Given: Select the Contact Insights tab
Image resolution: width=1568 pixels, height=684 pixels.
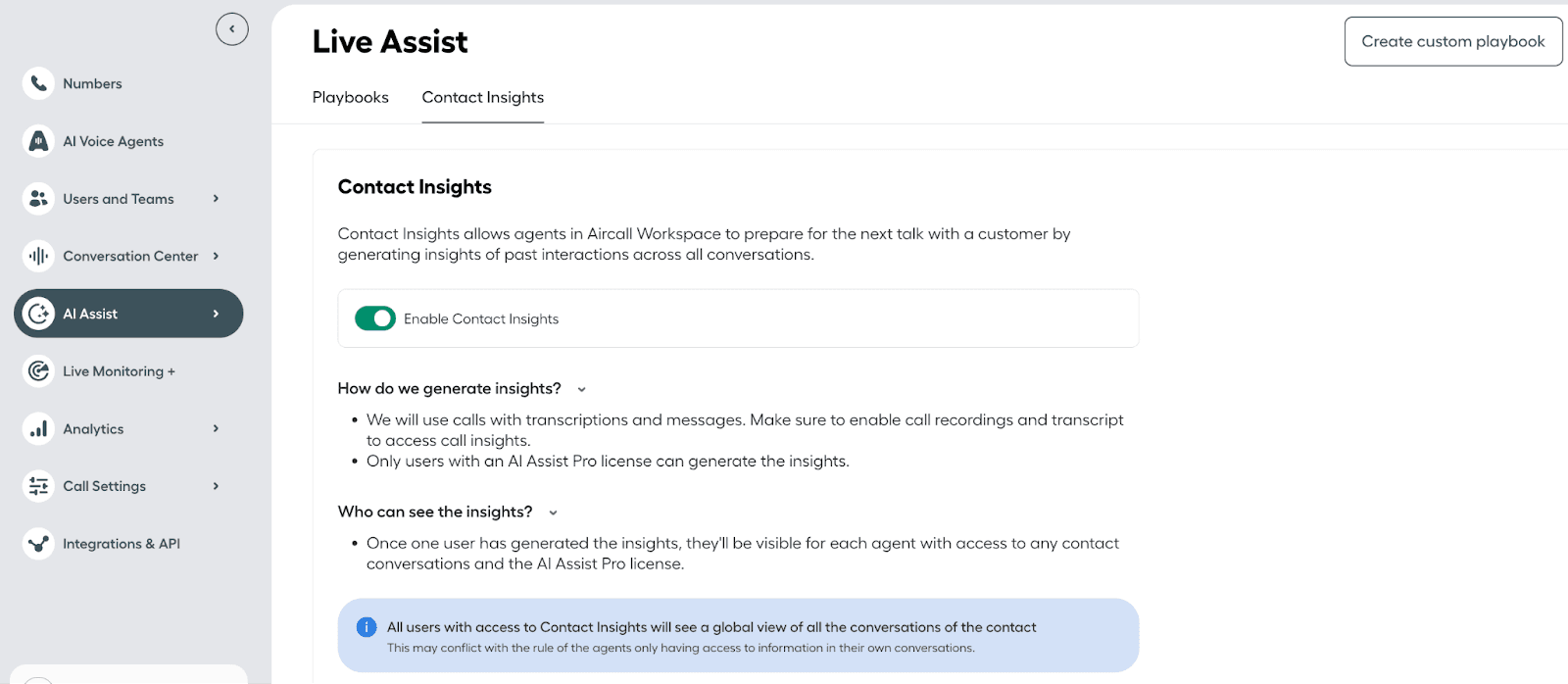Looking at the screenshot, I should tap(482, 97).
